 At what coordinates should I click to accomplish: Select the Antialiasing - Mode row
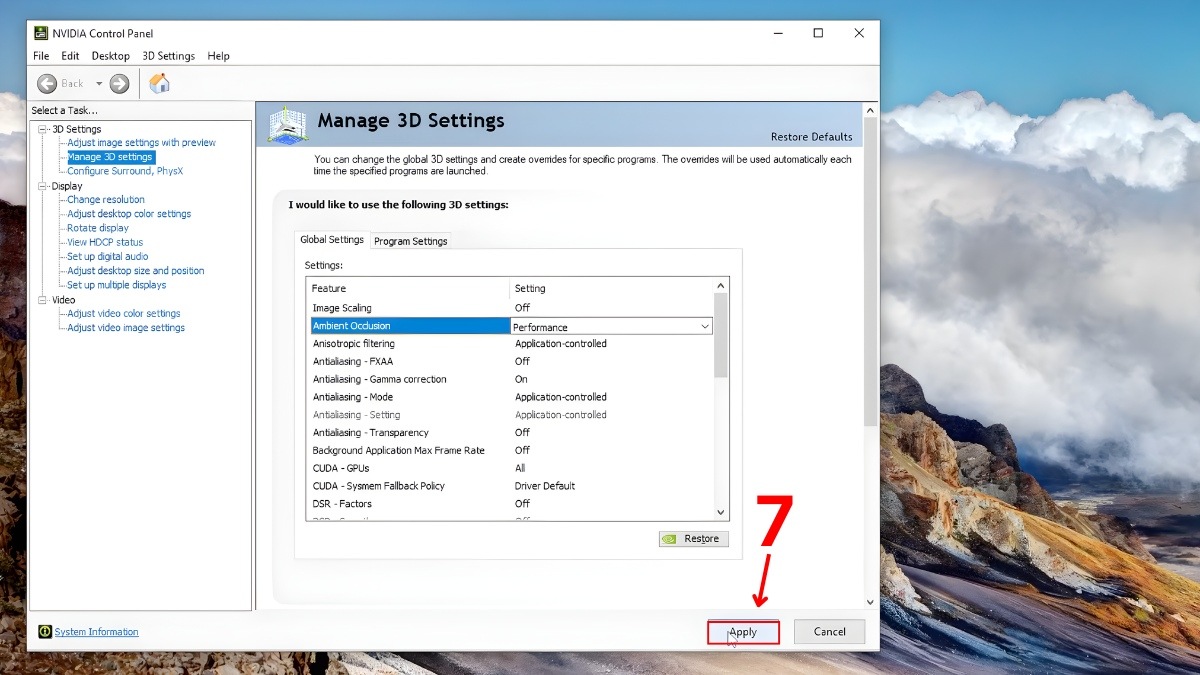510,397
